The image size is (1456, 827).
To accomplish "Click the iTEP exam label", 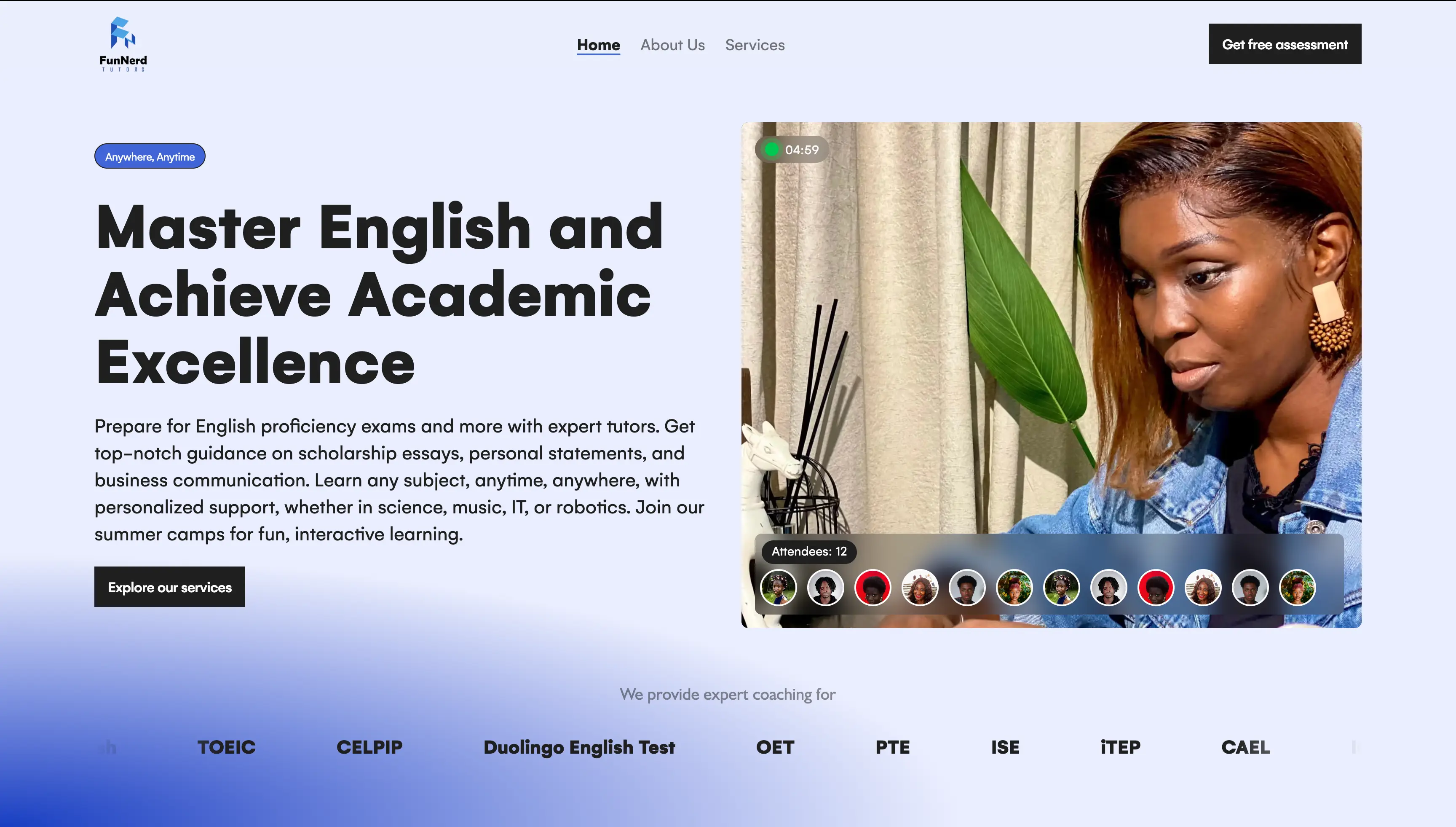I will [x=1120, y=747].
